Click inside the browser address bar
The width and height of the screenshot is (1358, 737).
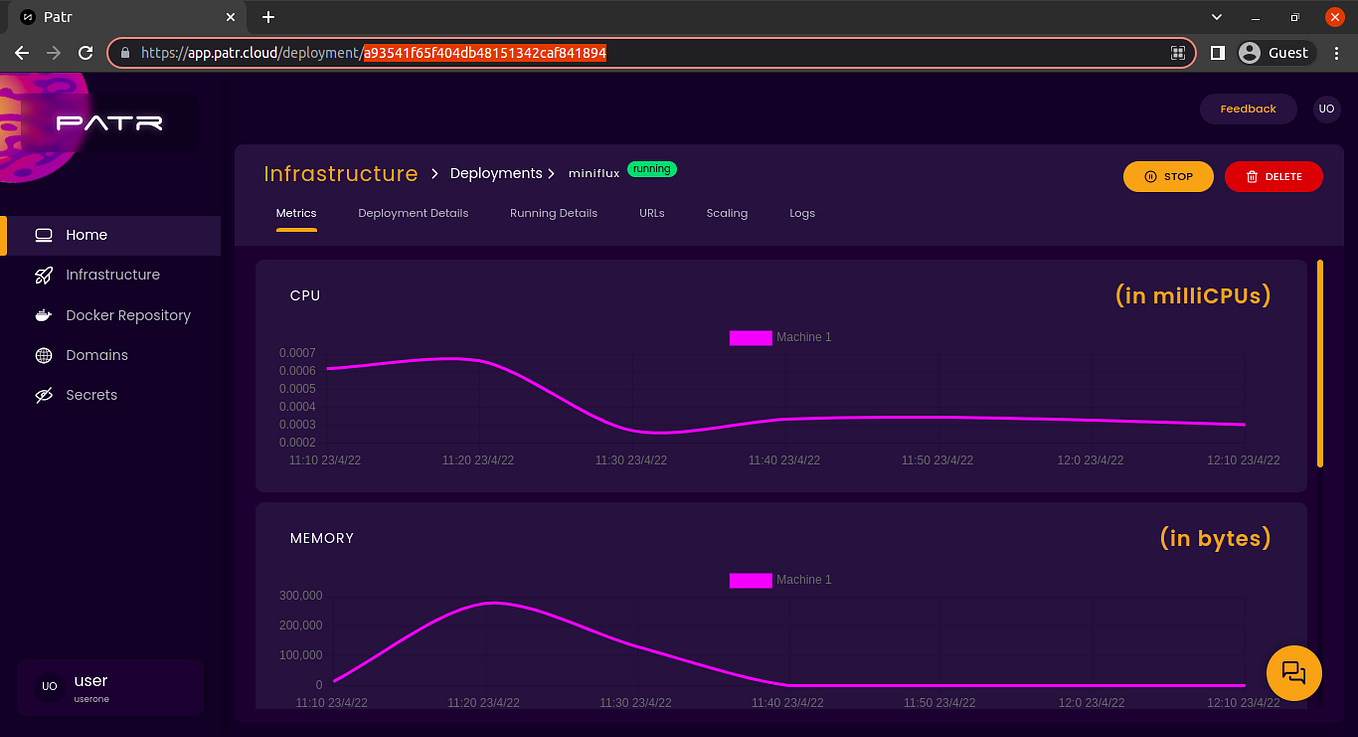click(600, 53)
